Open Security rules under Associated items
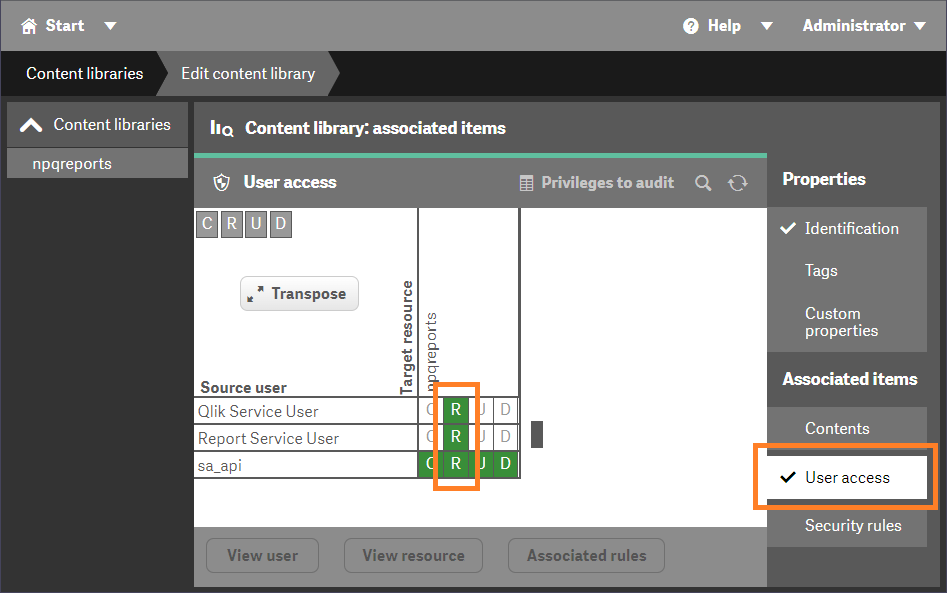Viewport: 947px width, 593px height. pos(847,525)
